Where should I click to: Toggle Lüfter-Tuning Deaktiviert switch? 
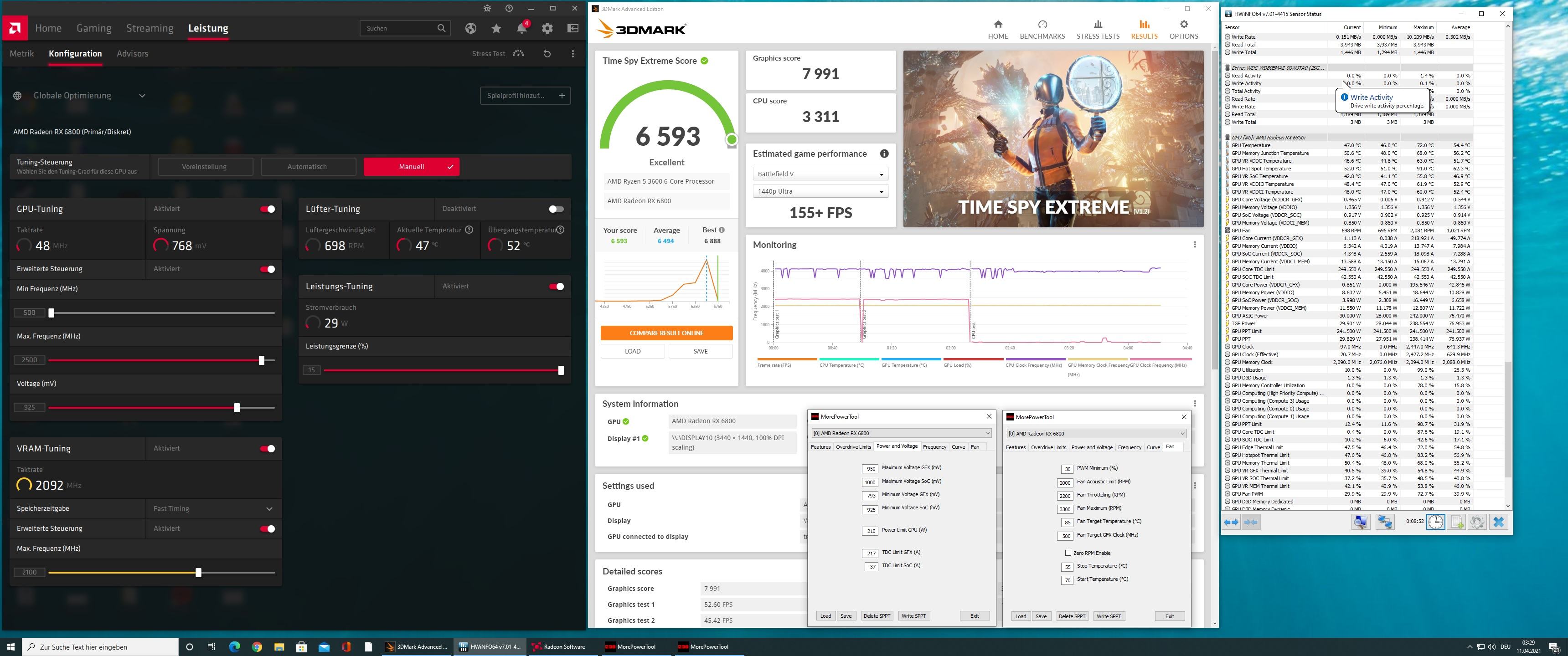pos(557,209)
